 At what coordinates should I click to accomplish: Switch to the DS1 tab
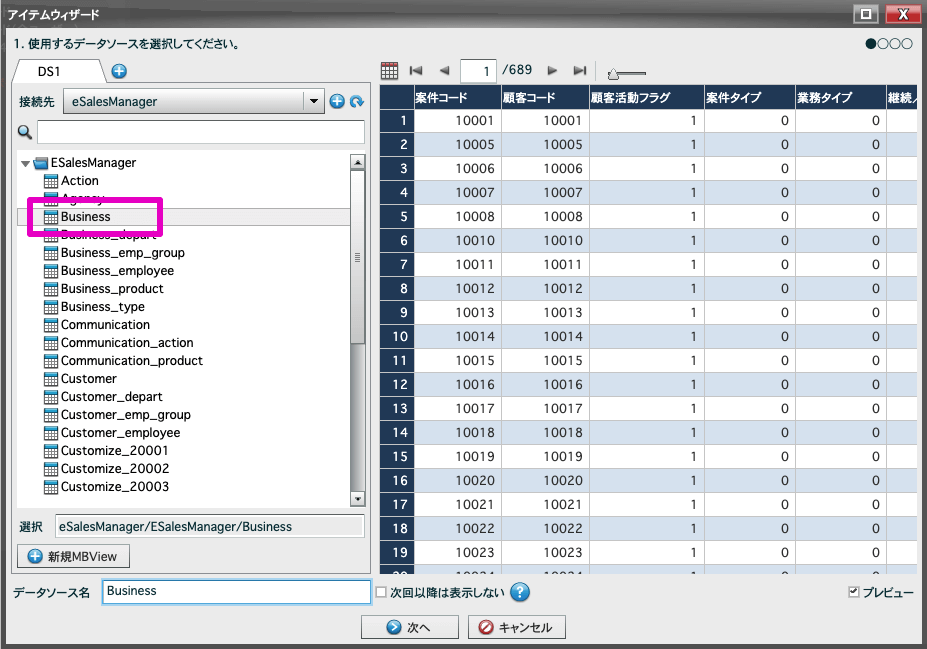coord(49,72)
